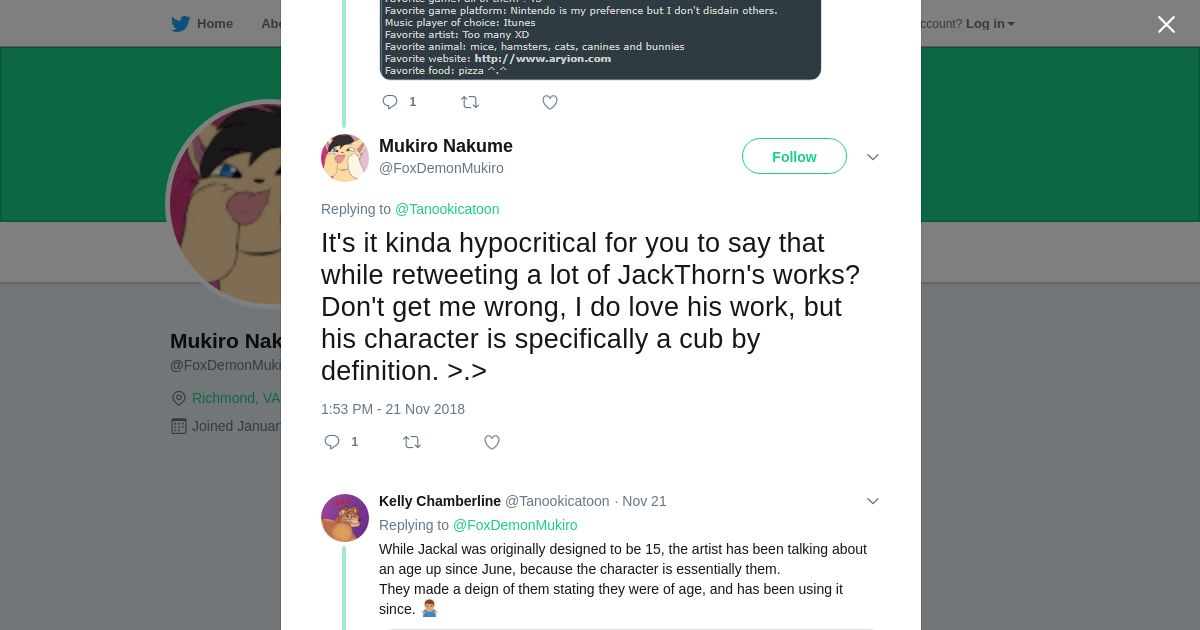Reply to the parent tweet above
The height and width of the screenshot is (630, 1200).
pyautogui.click(x=390, y=102)
